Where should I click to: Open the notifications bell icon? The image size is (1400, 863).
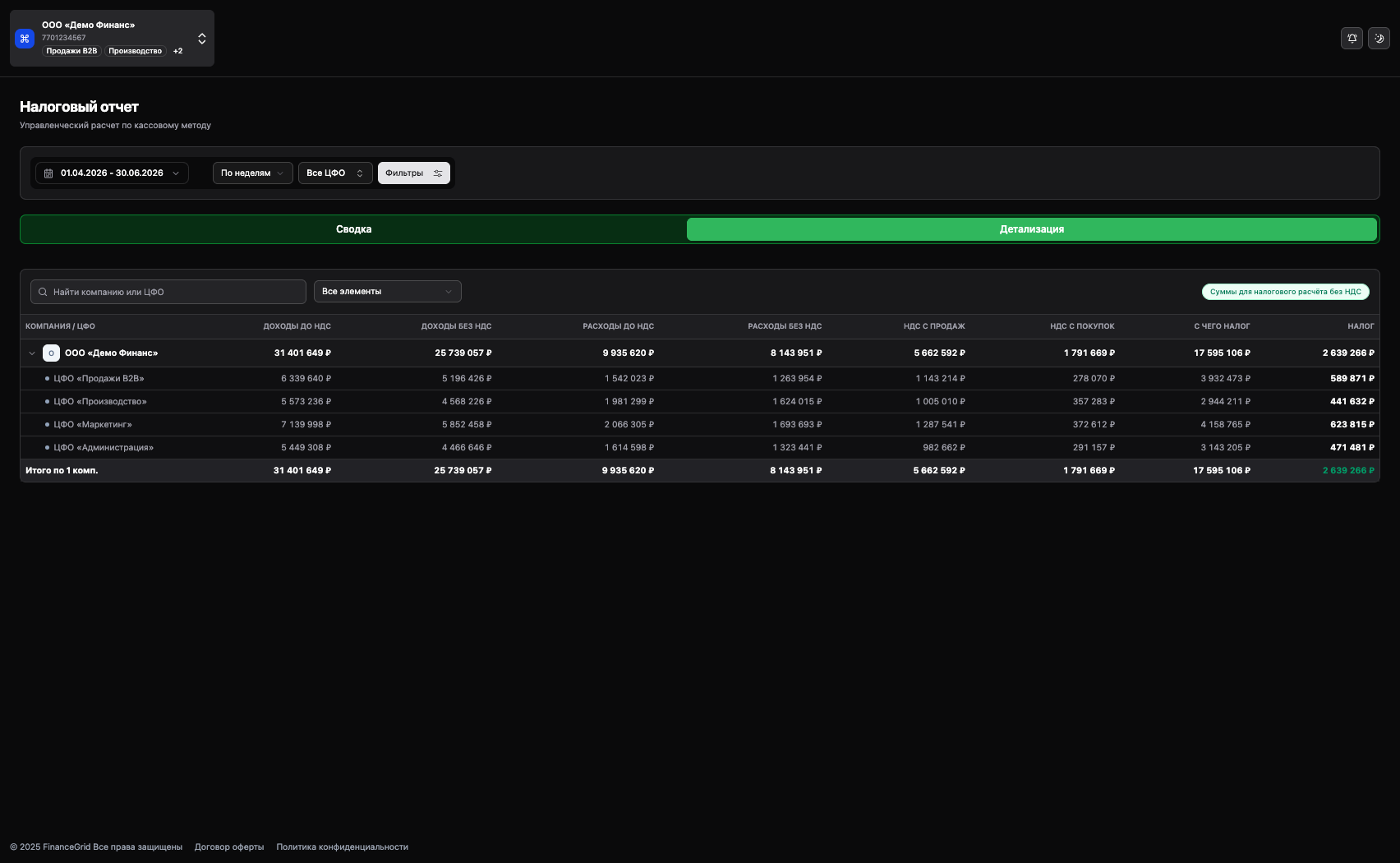coord(1352,38)
